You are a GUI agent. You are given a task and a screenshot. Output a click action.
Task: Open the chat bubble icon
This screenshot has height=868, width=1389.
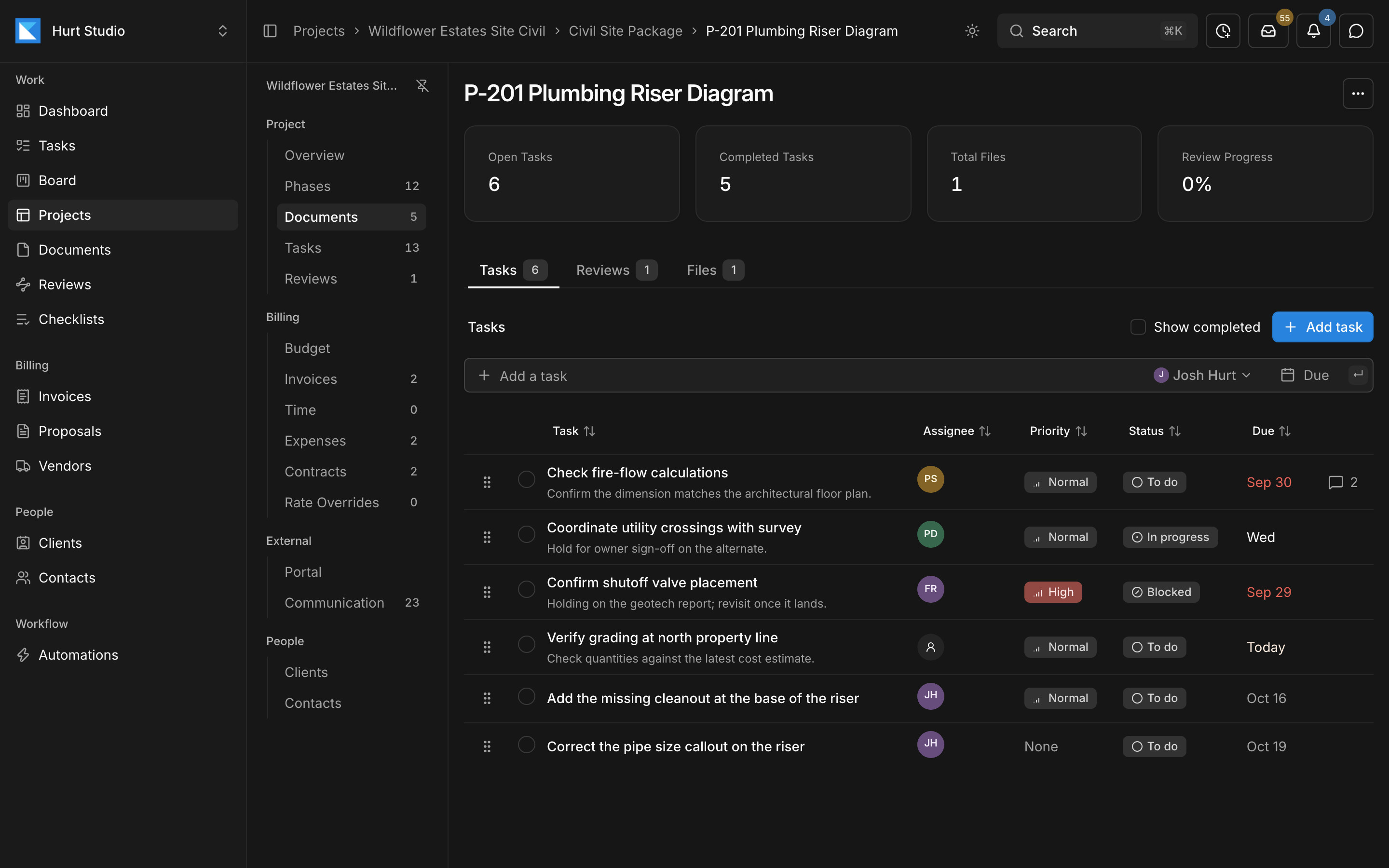(x=1356, y=31)
